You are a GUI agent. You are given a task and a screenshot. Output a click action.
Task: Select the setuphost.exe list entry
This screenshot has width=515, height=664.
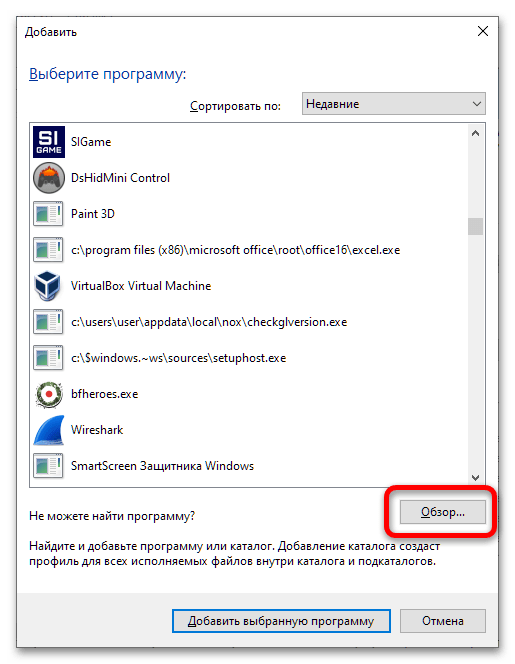pos(250,358)
